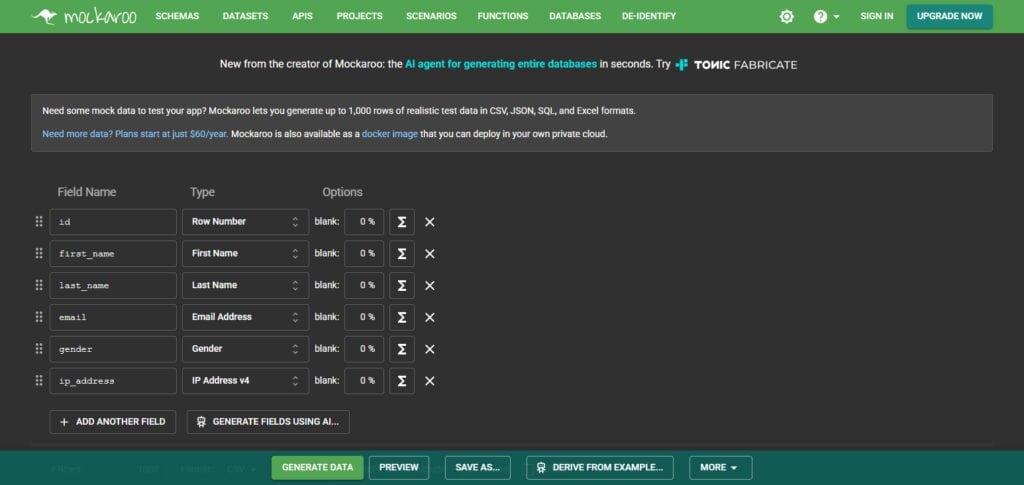
Task: Open the docker image link
Action: (390, 134)
